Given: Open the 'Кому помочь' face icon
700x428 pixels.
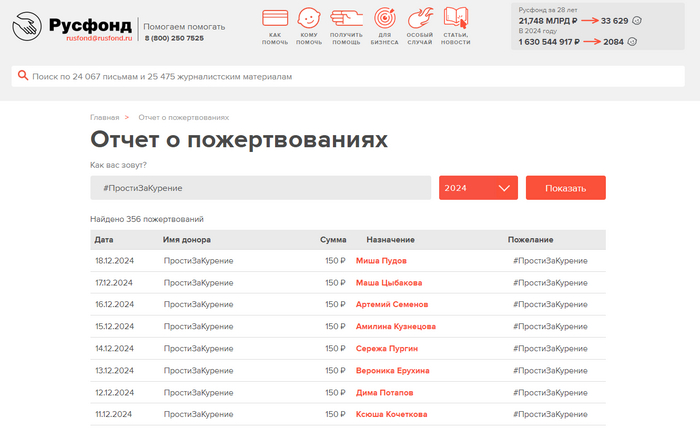Looking at the screenshot, I should (x=310, y=19).
